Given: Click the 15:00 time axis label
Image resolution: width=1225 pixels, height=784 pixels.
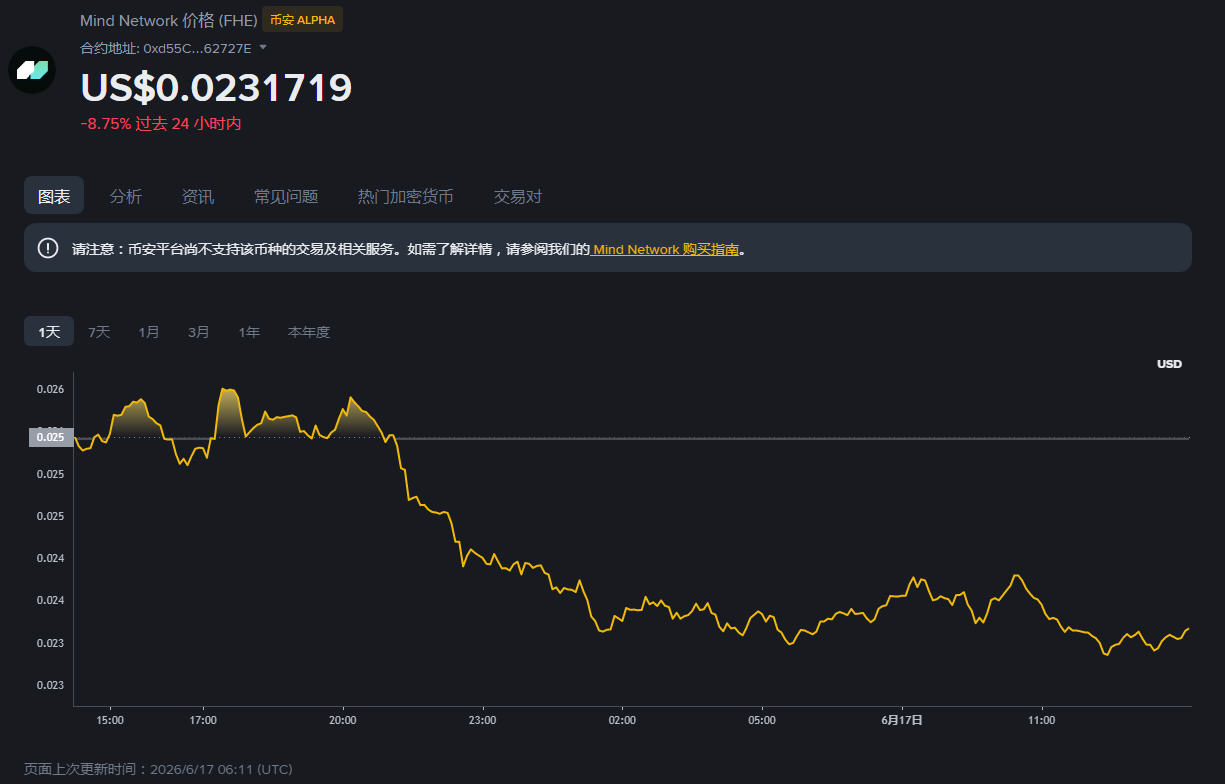Looking at the screenshot, I should click(110, 720).
